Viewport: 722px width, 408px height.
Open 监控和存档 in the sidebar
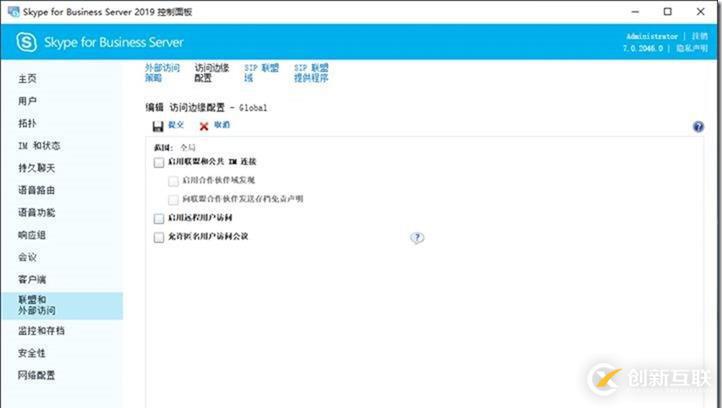41,331
